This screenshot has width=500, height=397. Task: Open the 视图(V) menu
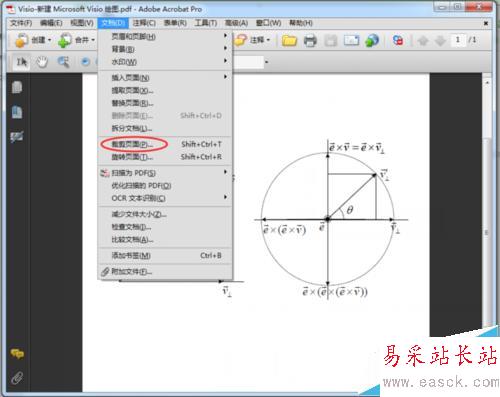[82, 23]
